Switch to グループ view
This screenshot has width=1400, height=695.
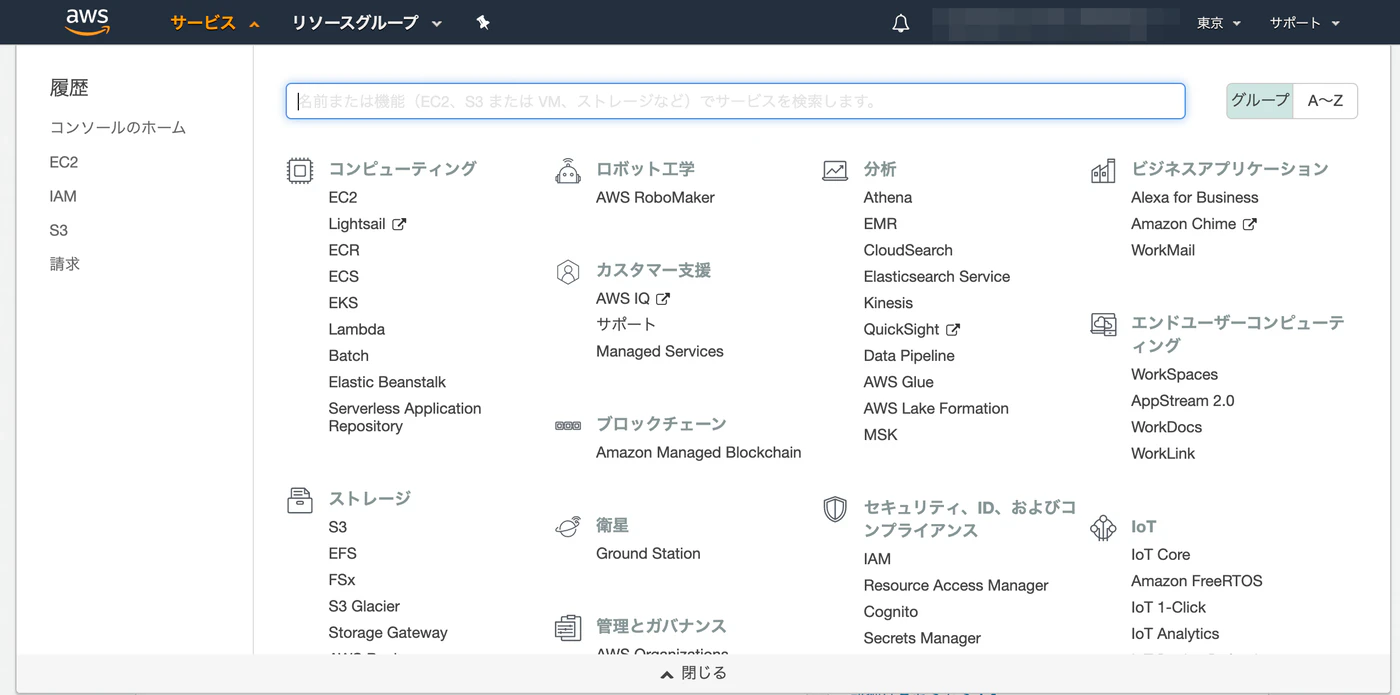coord(1260,101)
